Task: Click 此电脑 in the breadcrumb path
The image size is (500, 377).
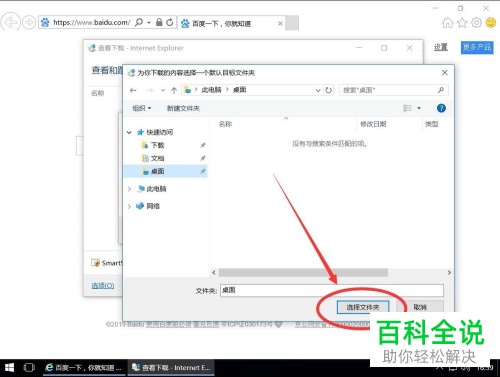Action: point(211,90)
